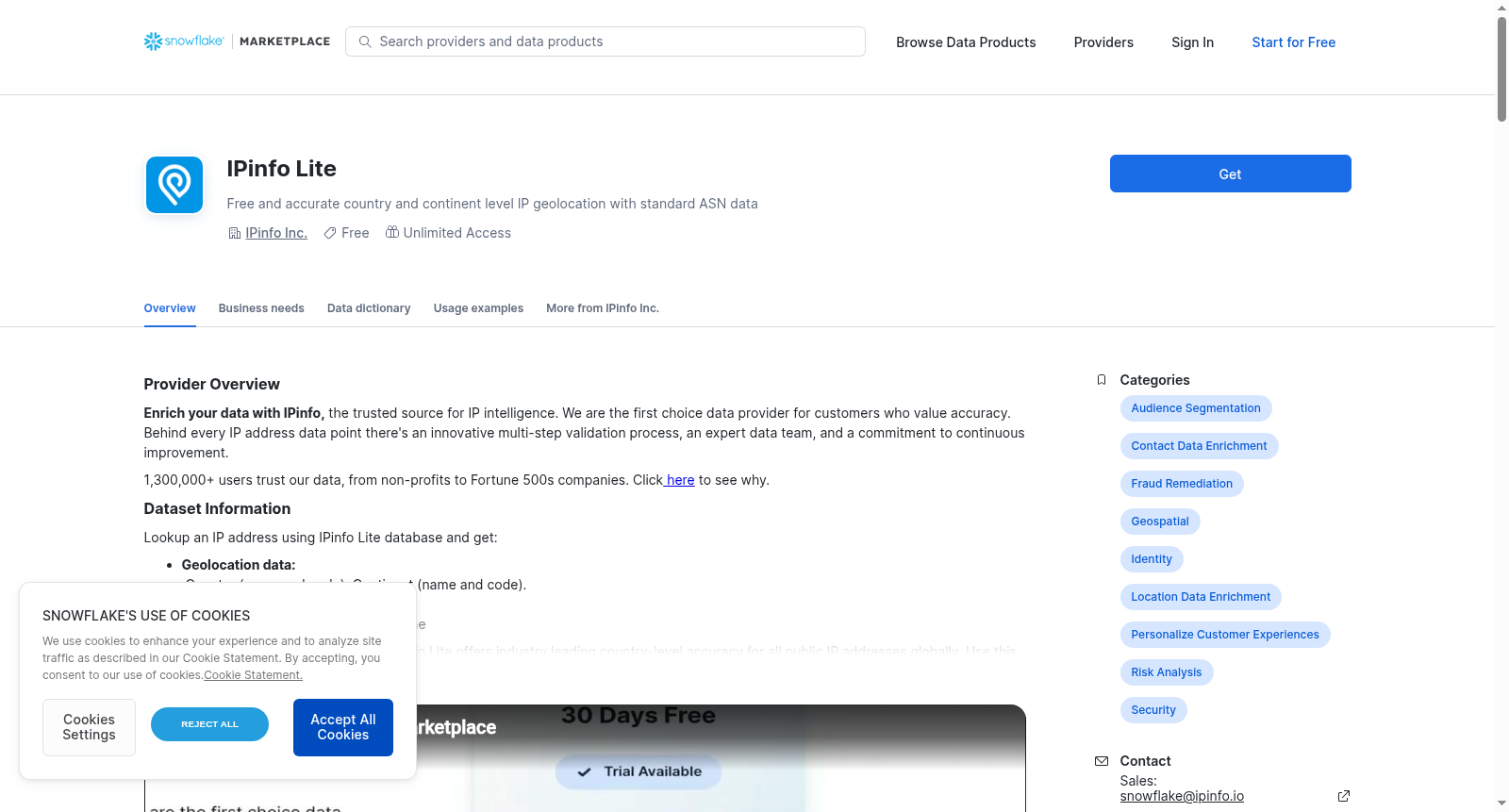The width and height of the screenshot is (1509, 812).
Task: Click Accept All Cookies button
Action: [x=343, y=727]
